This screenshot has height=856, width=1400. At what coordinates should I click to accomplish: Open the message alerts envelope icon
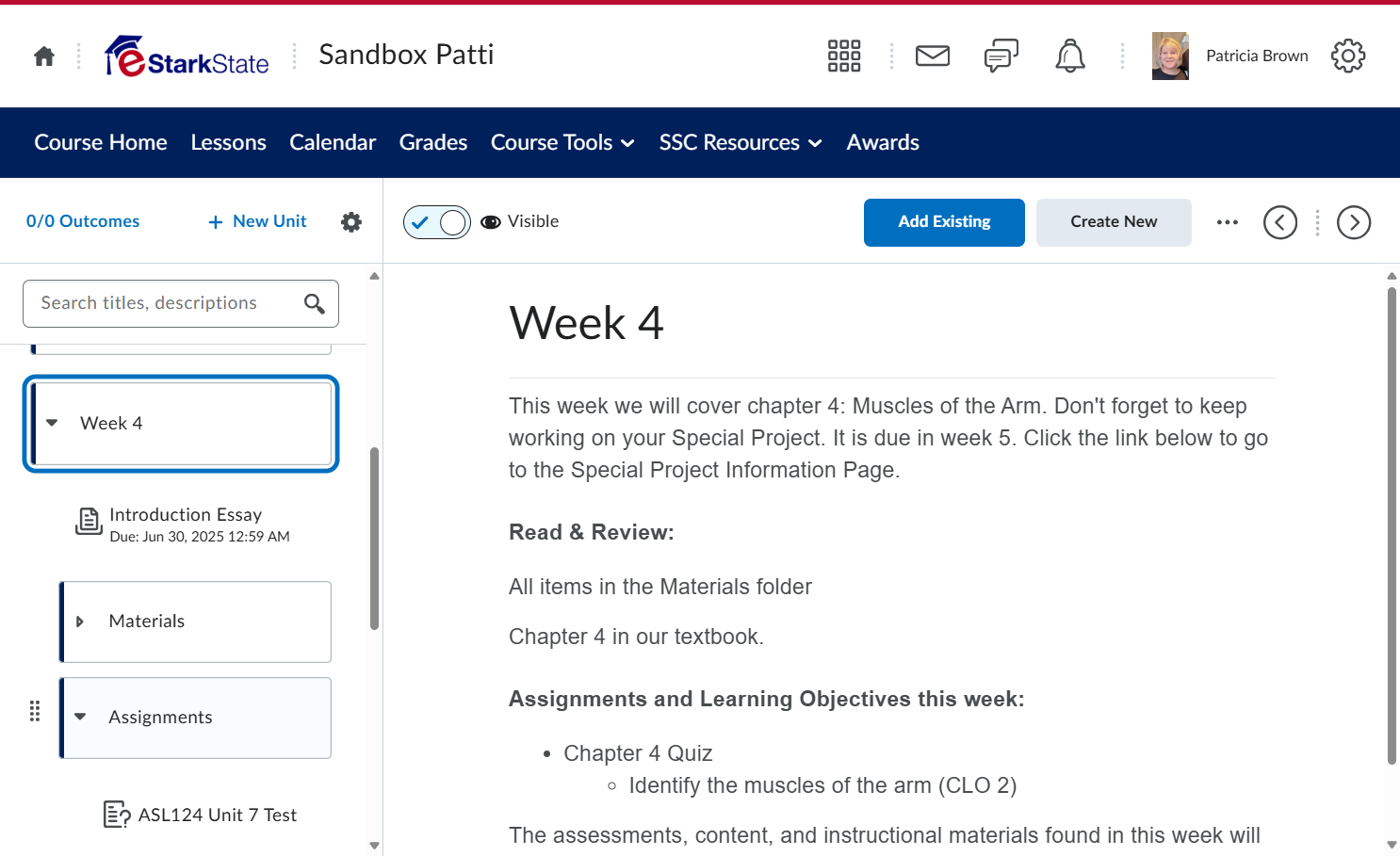(933, 57)
